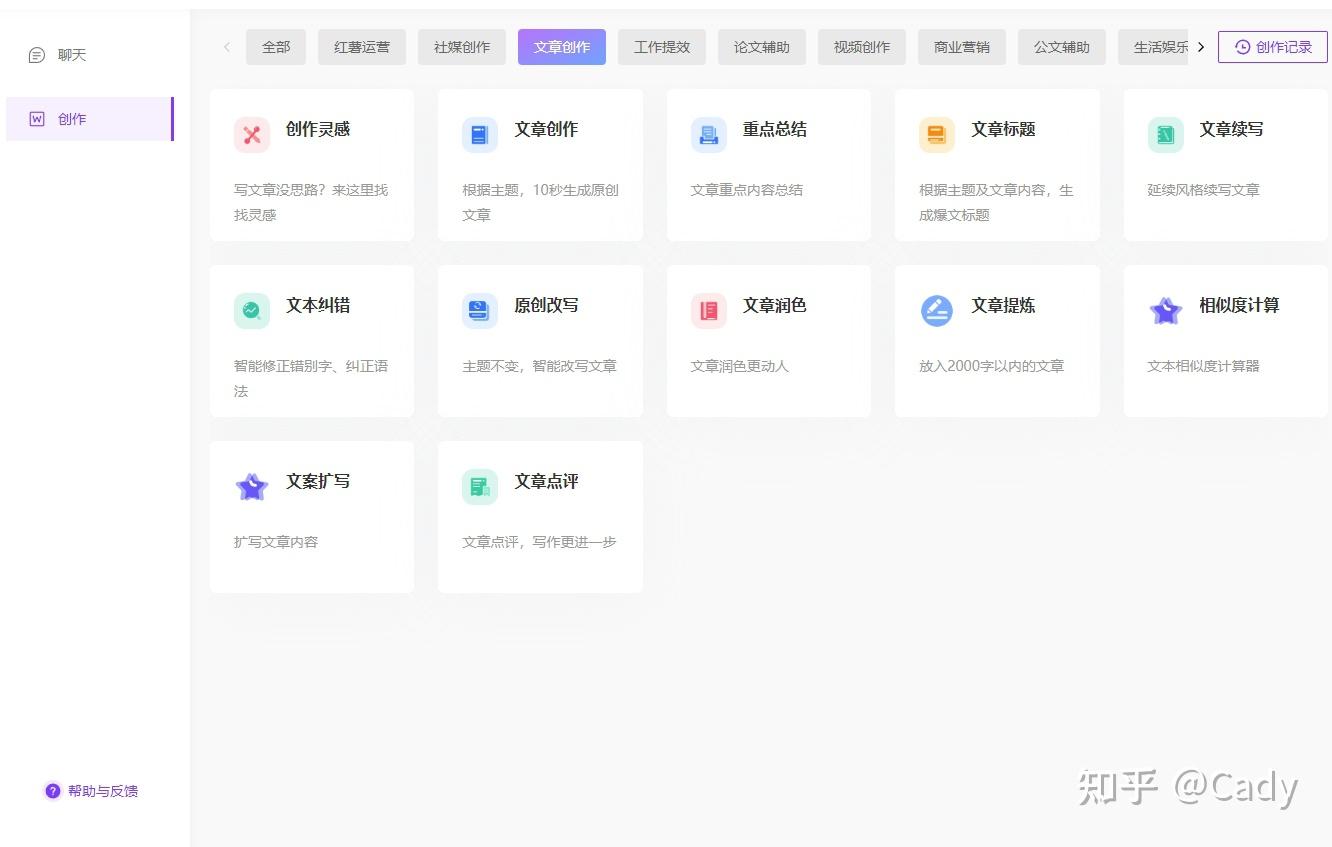Click description 文章重点内容总结
The image size is (1332, 847).
[747, 190]
